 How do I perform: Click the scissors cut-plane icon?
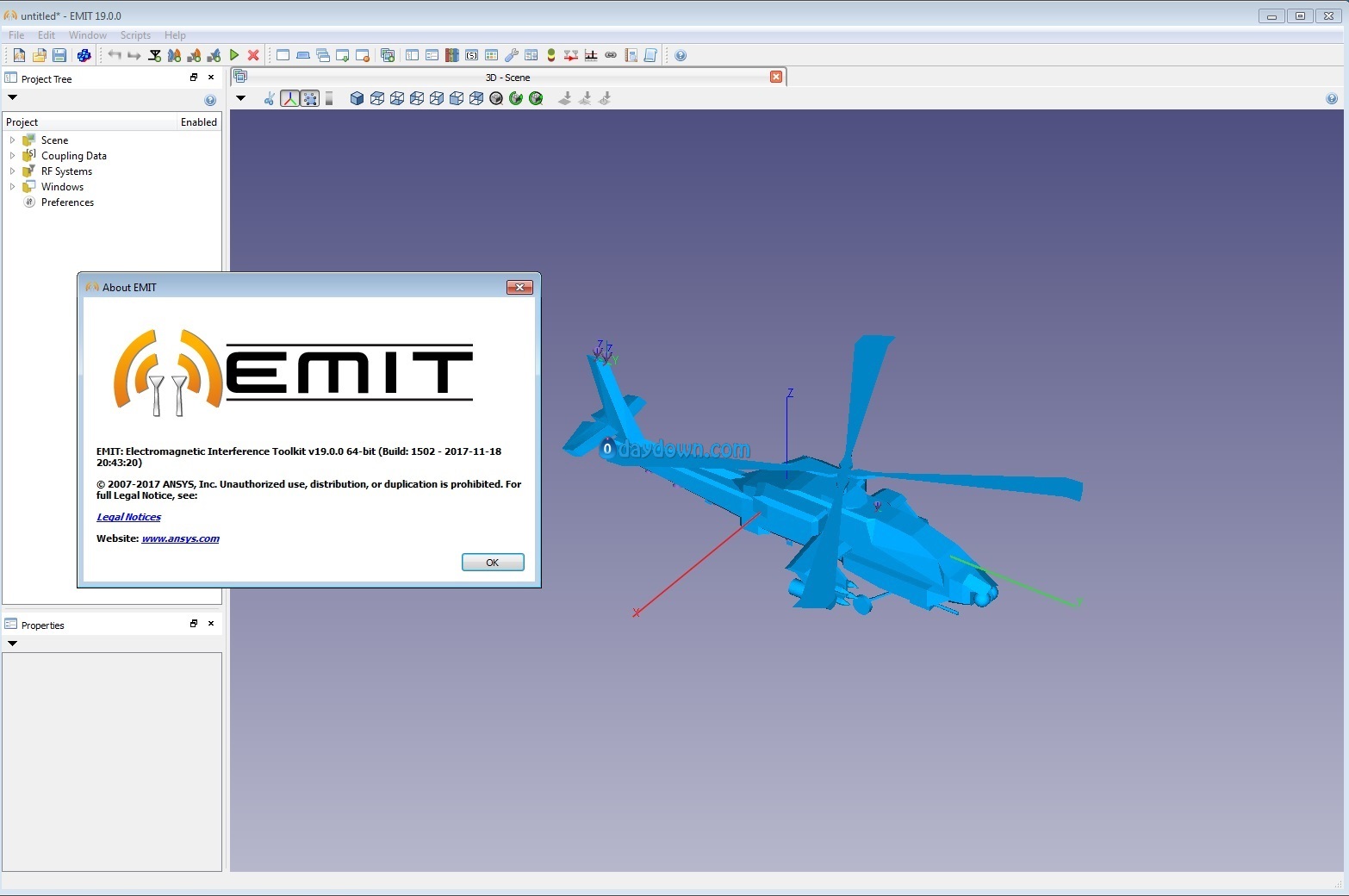pyautogui.click(x=269, y=99)
